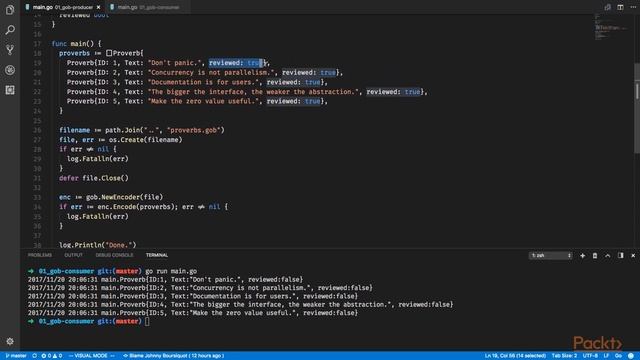Image resolution: width=640 pixels, height=360 pixels.
Task: Click the master branch indicator in status bar
Action: pos(16,356)
